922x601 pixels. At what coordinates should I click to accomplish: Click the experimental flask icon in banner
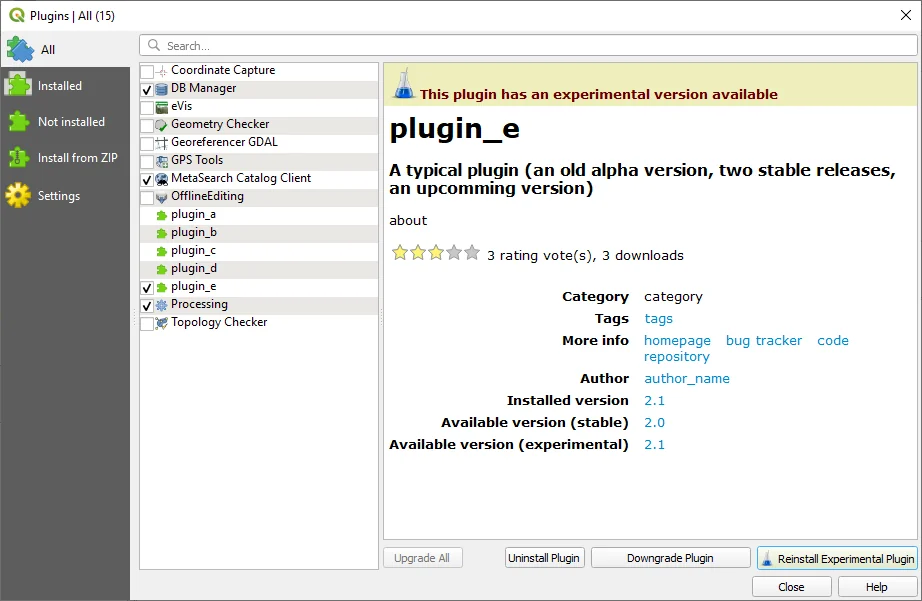click(403, 85)
